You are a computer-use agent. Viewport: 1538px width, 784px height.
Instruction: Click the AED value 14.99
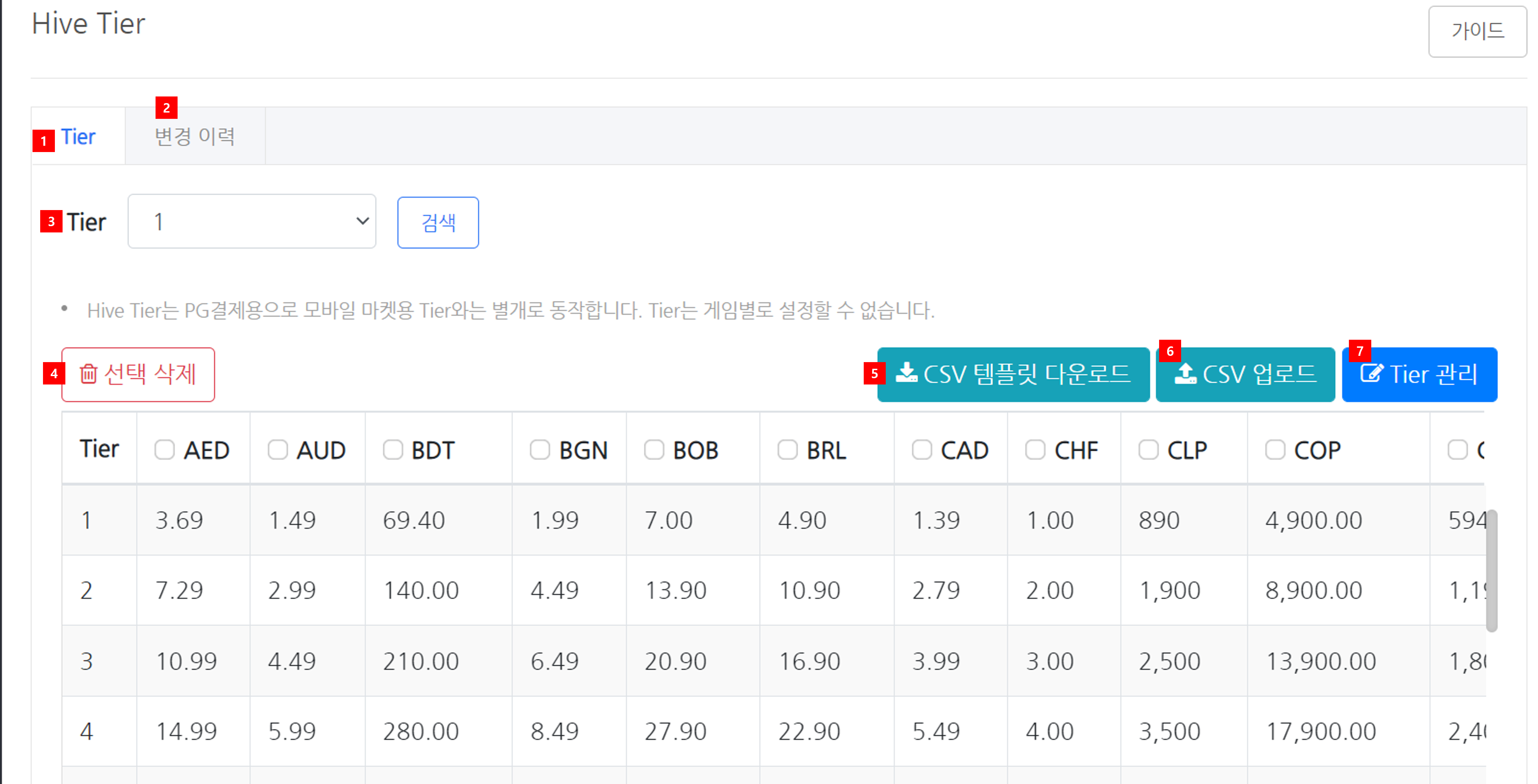coord(186,731)
